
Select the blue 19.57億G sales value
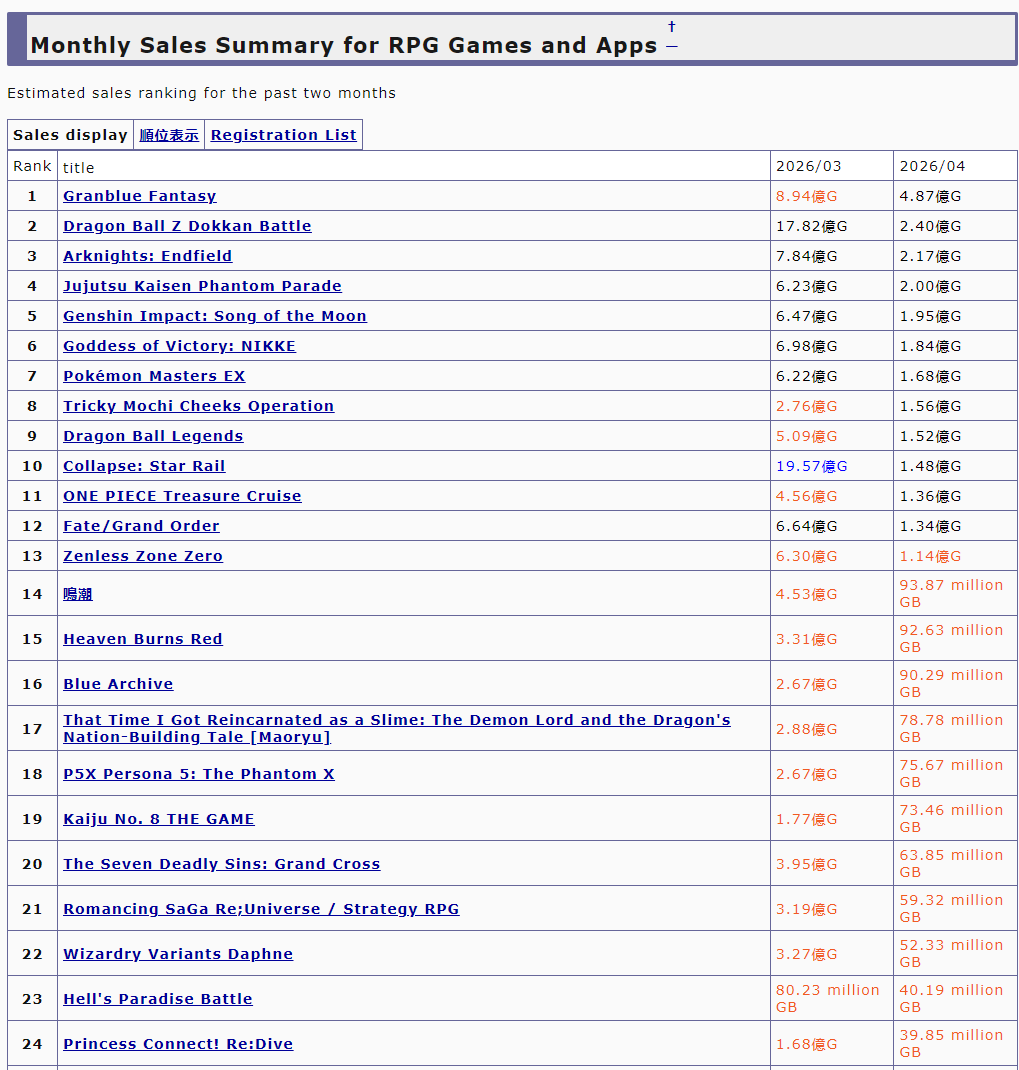click(x=812, y=466)
